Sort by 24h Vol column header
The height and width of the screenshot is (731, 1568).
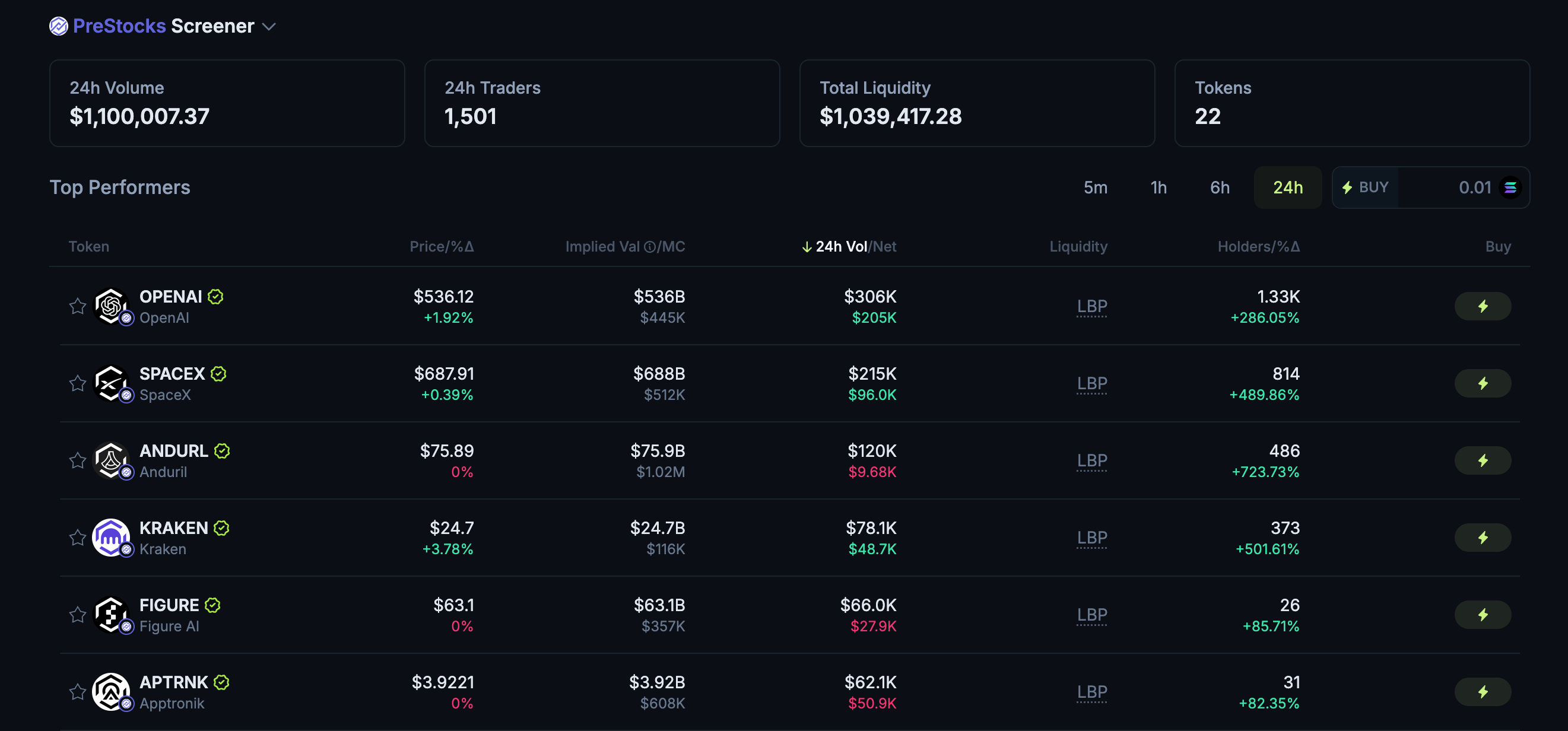click(840, 246)
